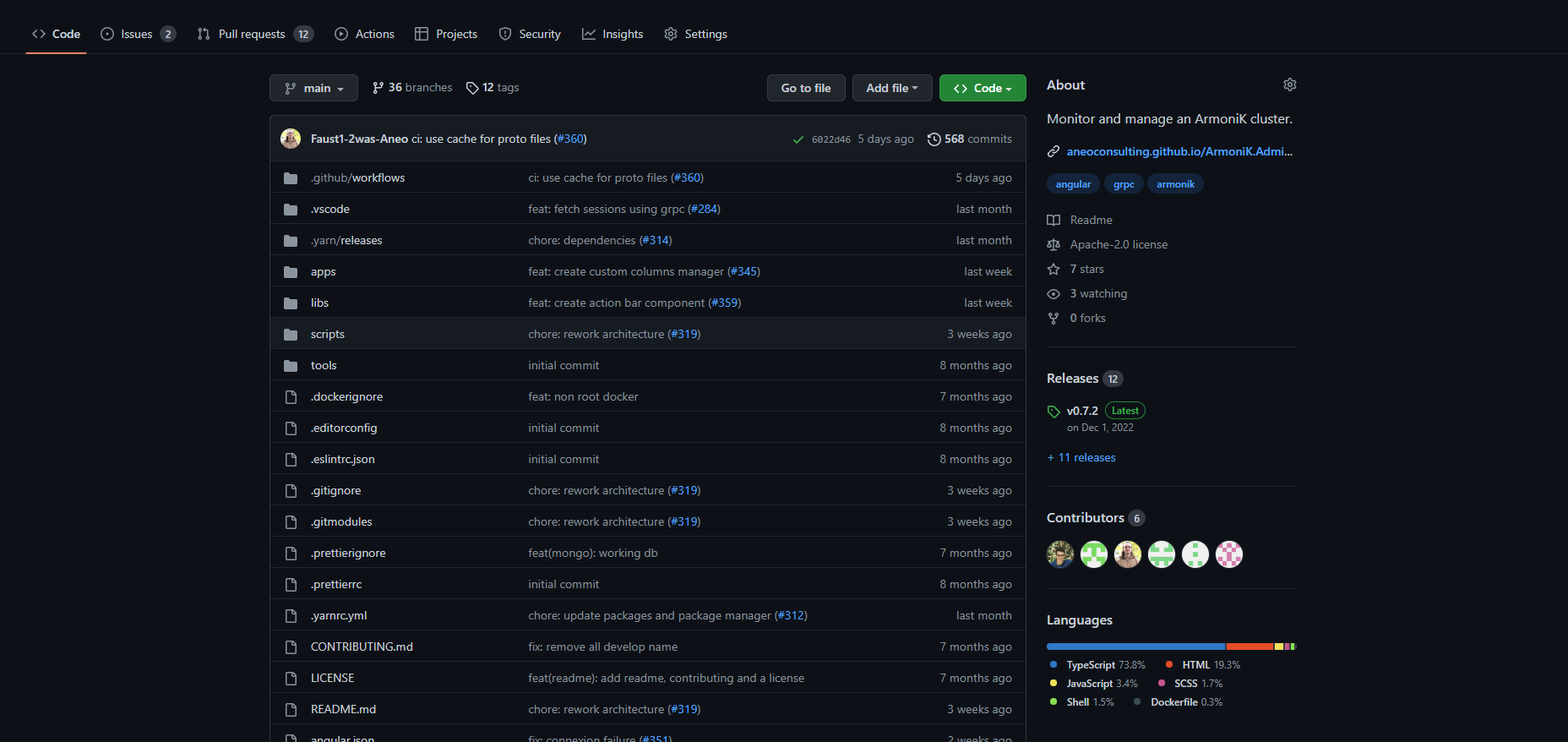1568x742 pixels.
Task: Open the Security tab
Action: (530, 34)
